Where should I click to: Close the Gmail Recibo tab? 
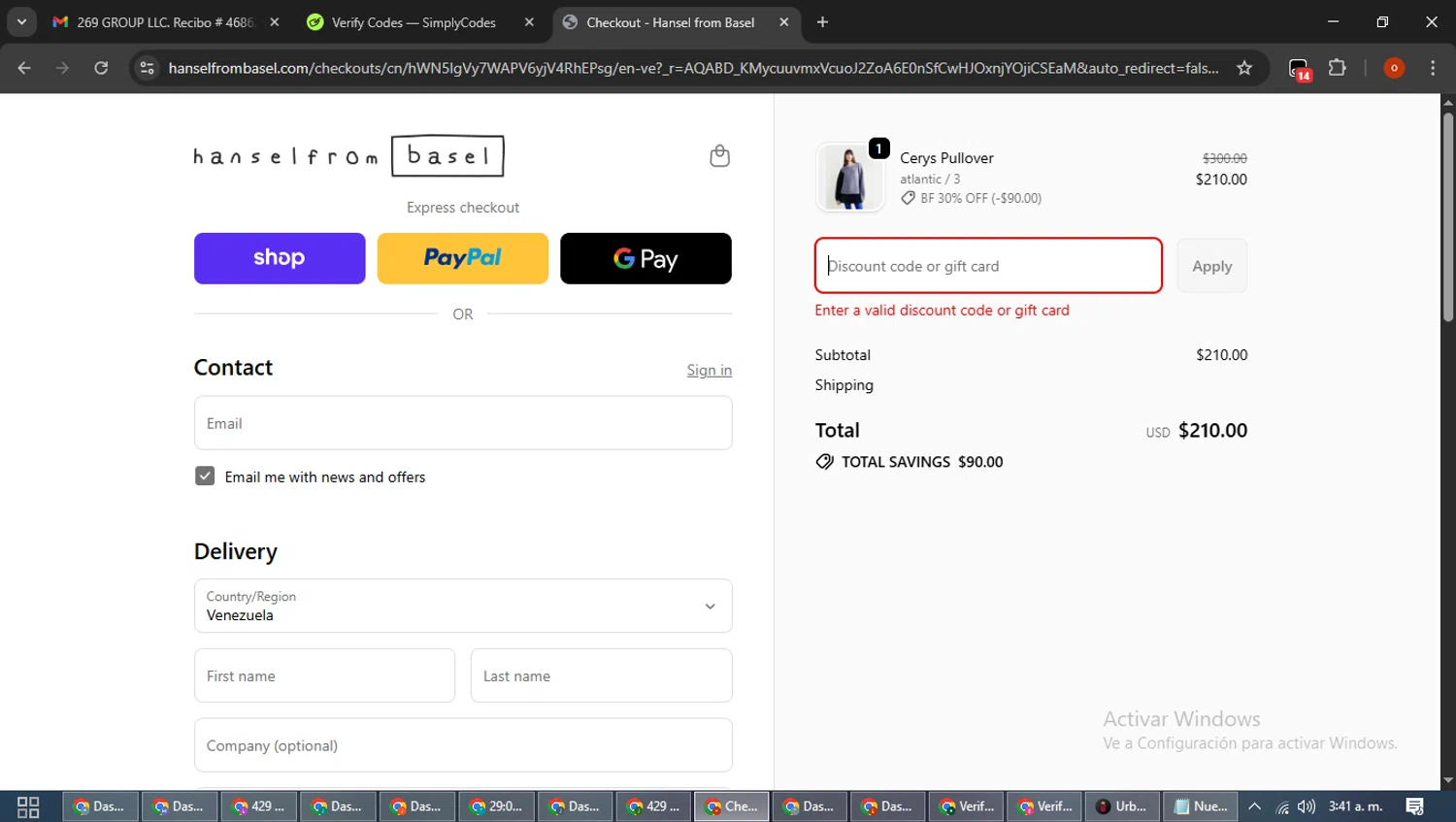pyautogui.click(x=275, y=22)
